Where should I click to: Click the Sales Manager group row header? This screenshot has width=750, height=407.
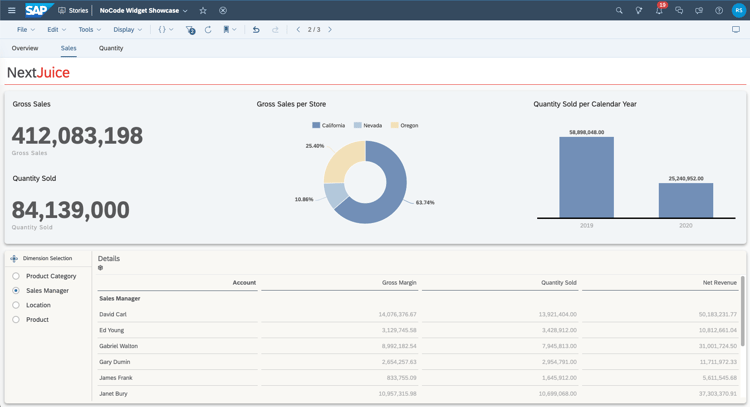pyautogui.click(x=120, y=298)
